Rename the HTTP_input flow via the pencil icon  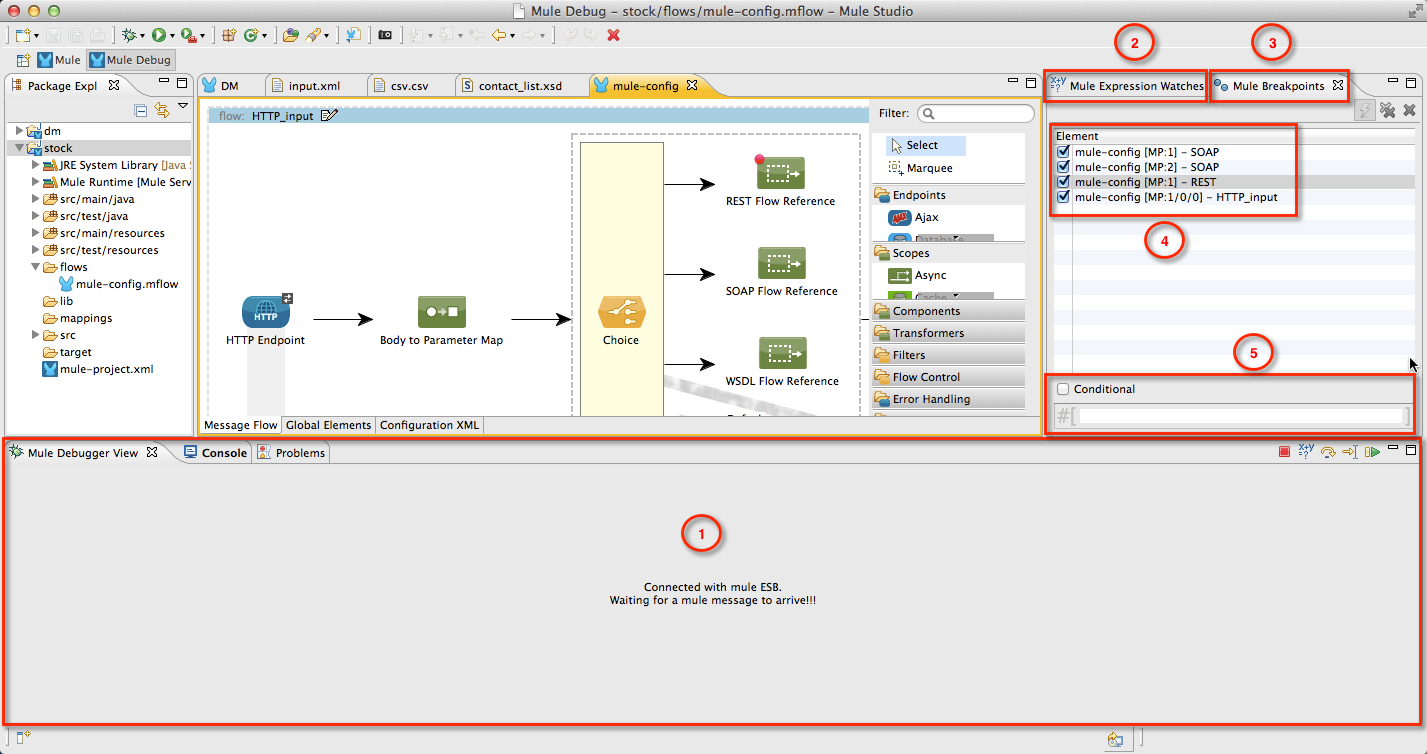point(331,116)
